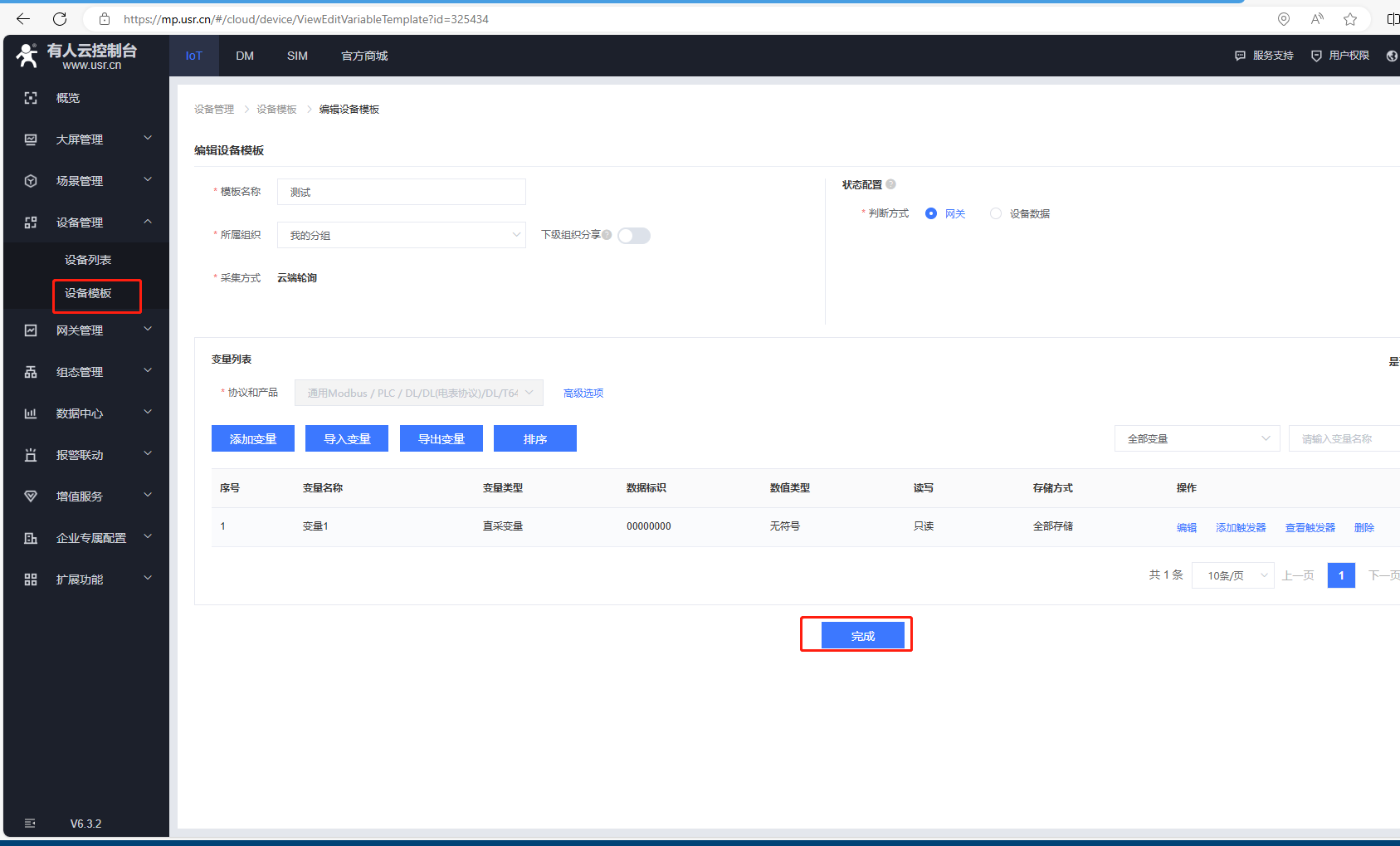Select the 设备数据 radio option
Screen dimensions: 1400x846
(x=996, y=213)
